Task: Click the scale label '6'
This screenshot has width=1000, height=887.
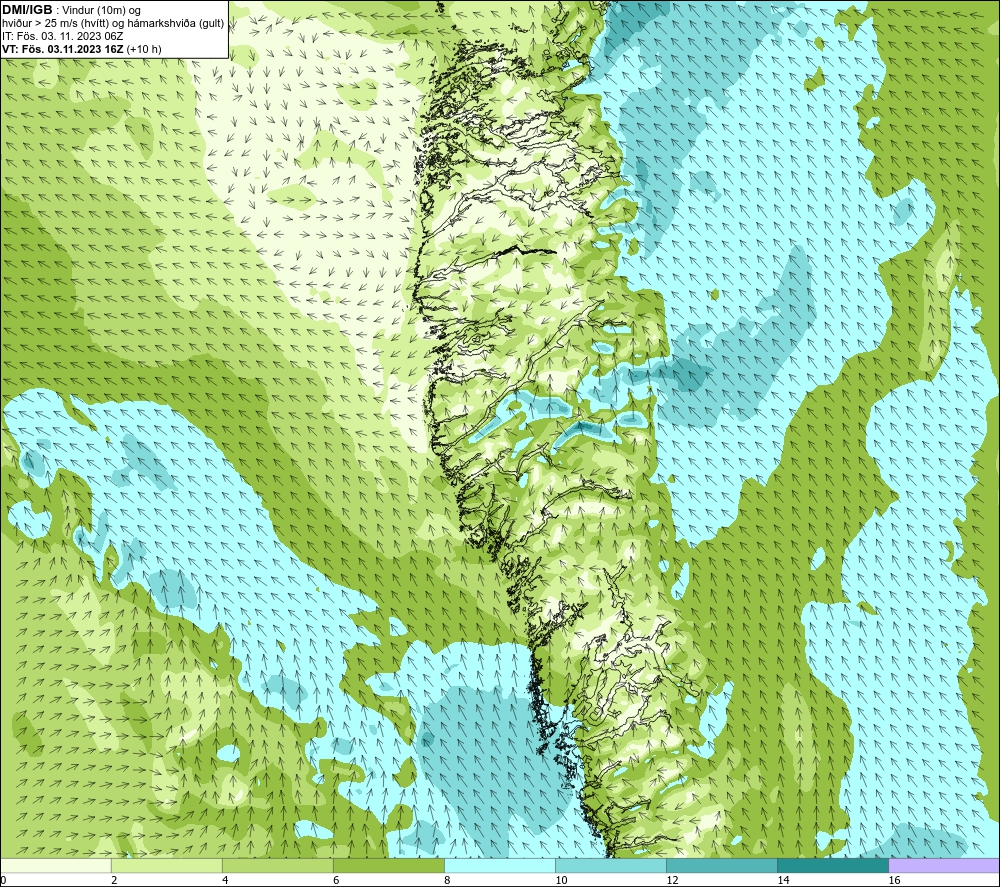Action: pyautogui.click(x=336, y=881)
